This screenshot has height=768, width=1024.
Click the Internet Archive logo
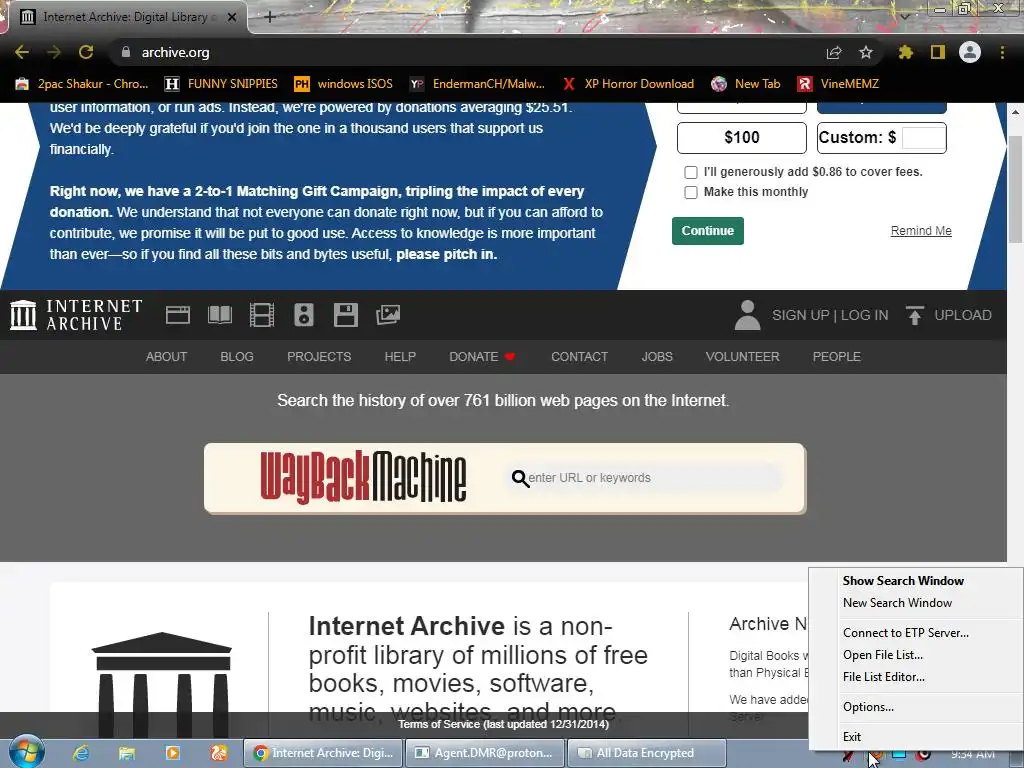click(76, 315)
